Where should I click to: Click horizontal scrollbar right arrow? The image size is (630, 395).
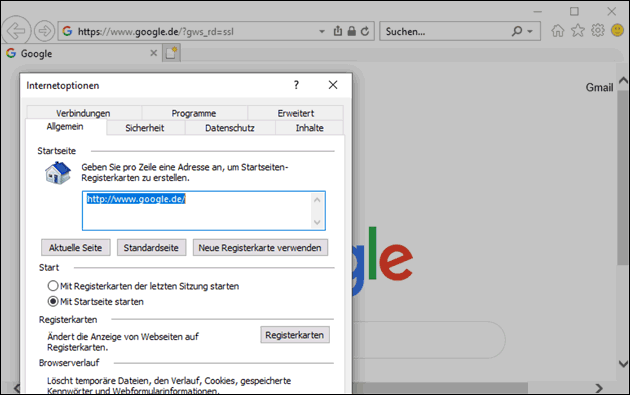[599, 388]
